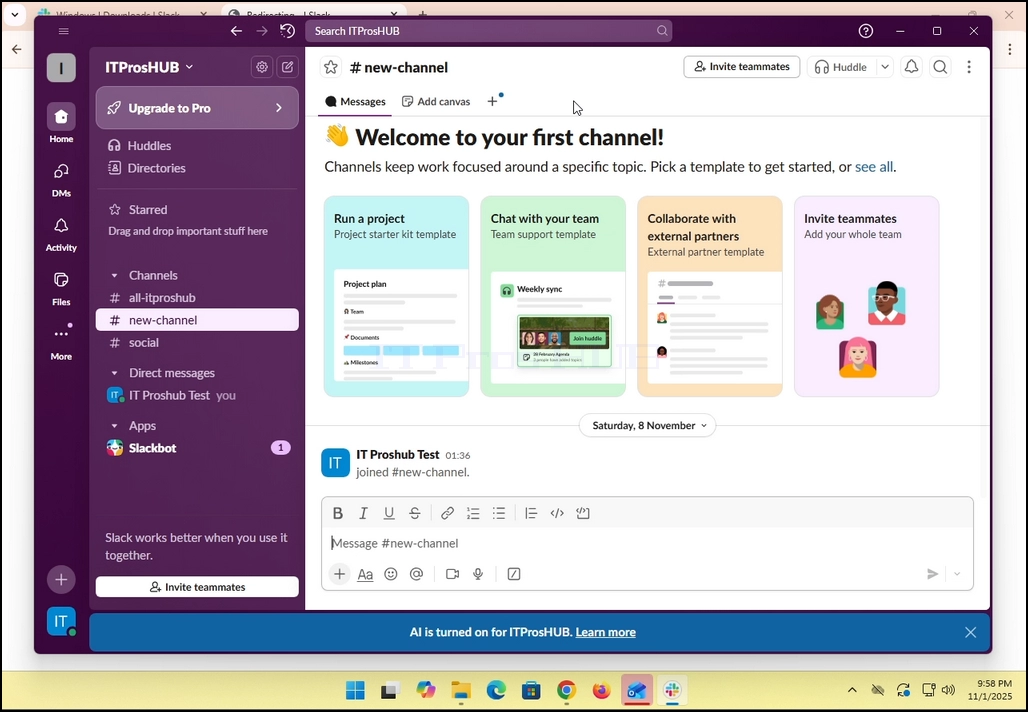Start a Huddle in the channel
This screenshot has width=1028, height=712.
(841, 67)
